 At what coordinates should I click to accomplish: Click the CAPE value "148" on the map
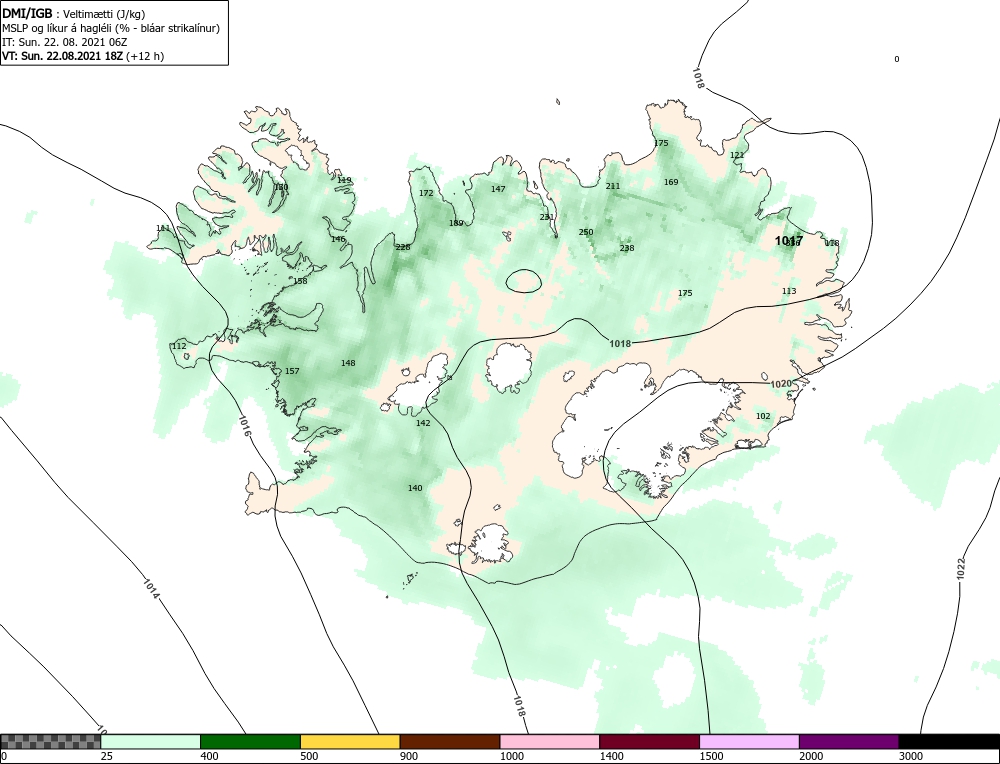[x=348, y=363]
